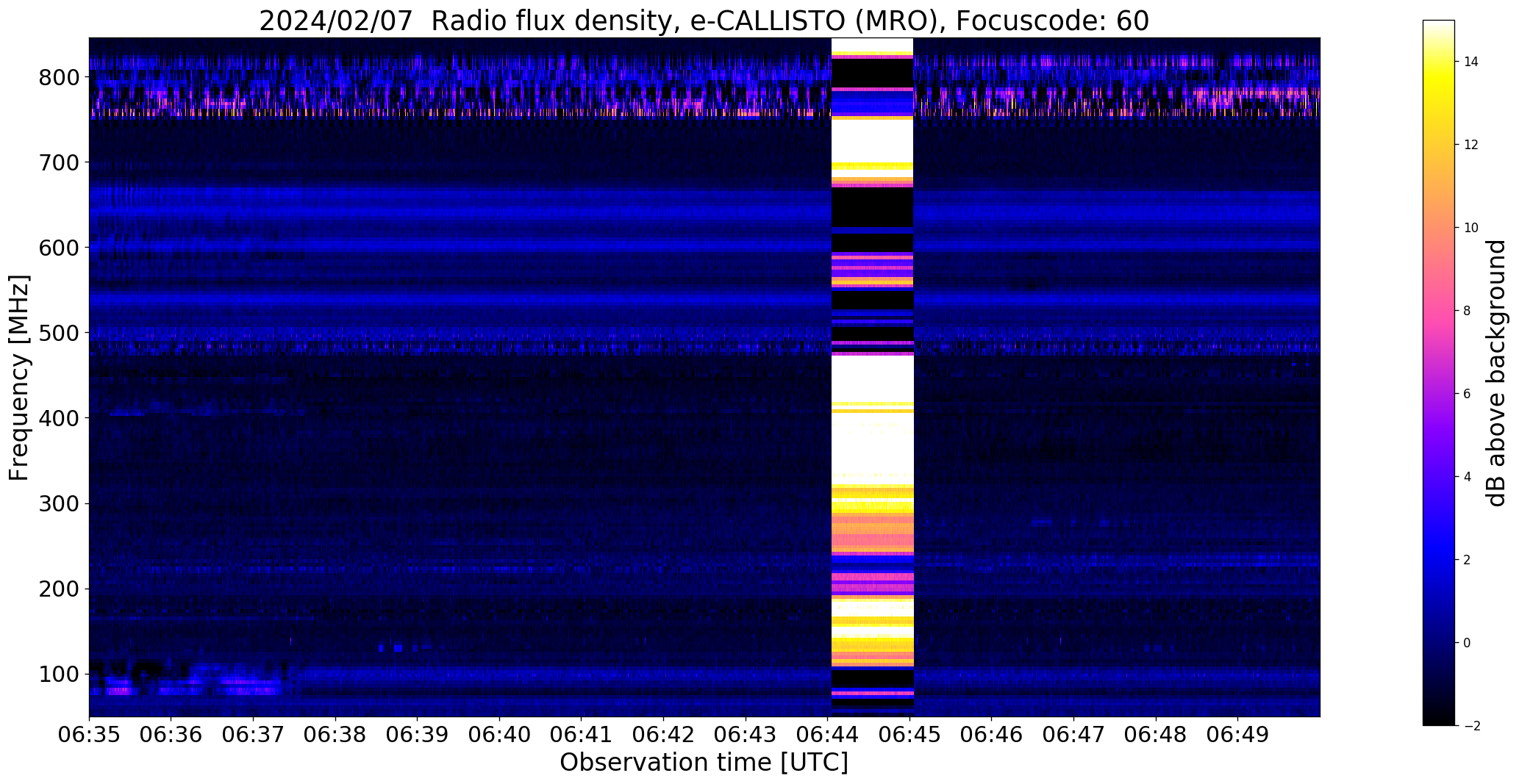Click the bright saturated burst column at 06:44
This screenshot has height=784, width=1519.
point(872,377)
